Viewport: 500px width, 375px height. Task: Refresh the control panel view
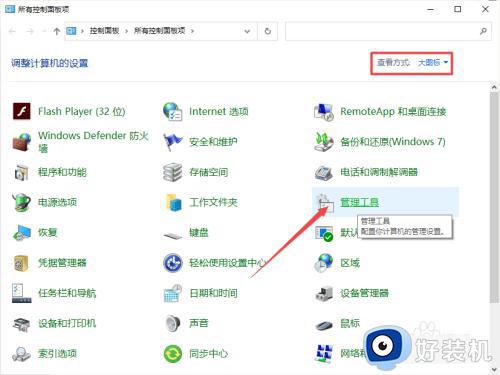point(268,31)
